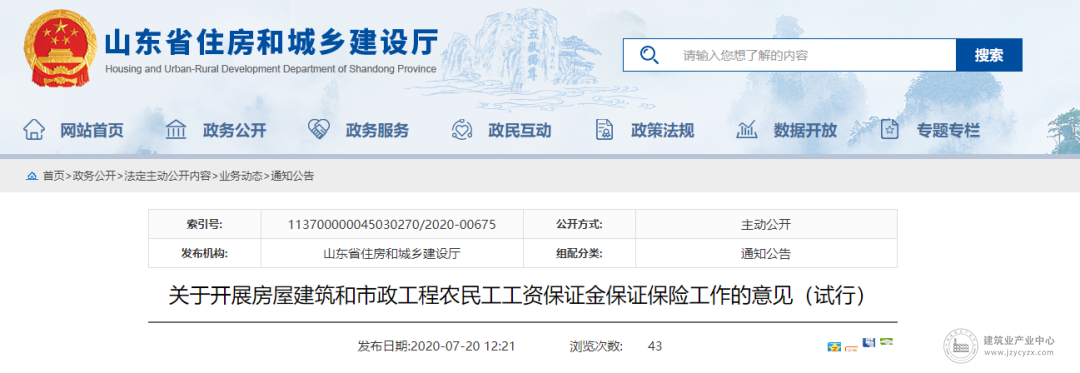The width and height of the screenshot is (1080, 373).
Task: Go to 数据开放 in the navigation bar
Action: 805,130
